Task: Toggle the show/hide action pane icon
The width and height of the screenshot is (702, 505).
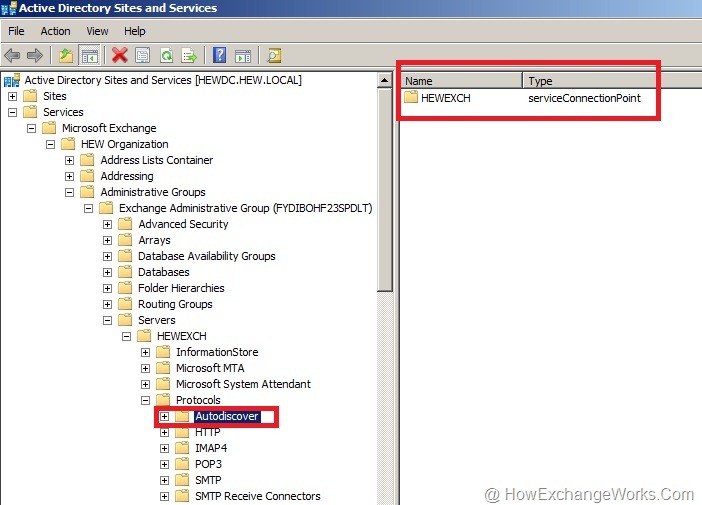Action: [243, 56]
